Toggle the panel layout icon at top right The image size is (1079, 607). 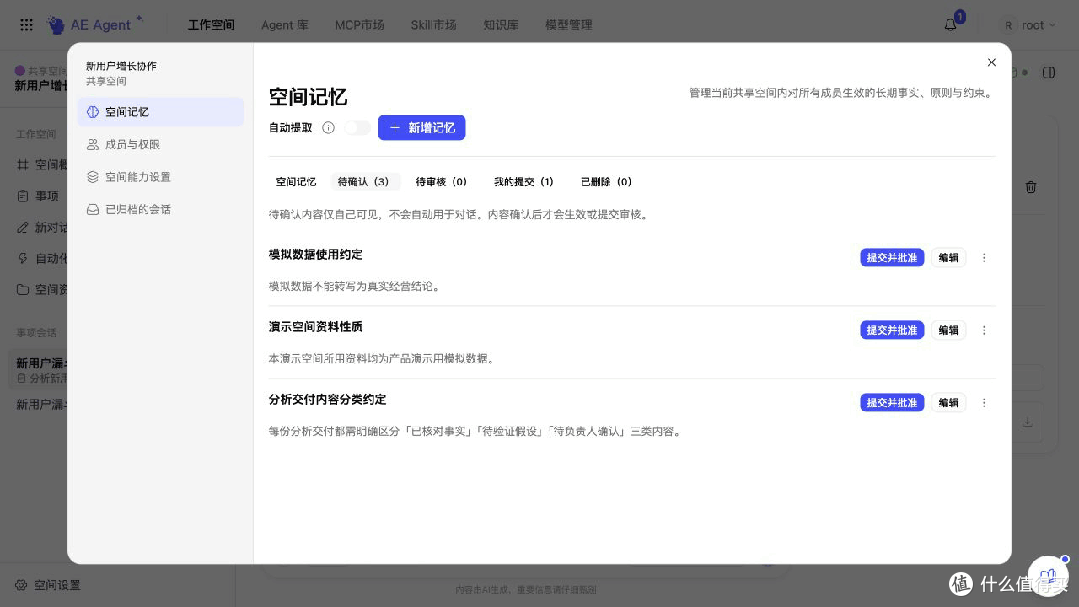(x=1049, y=72)
